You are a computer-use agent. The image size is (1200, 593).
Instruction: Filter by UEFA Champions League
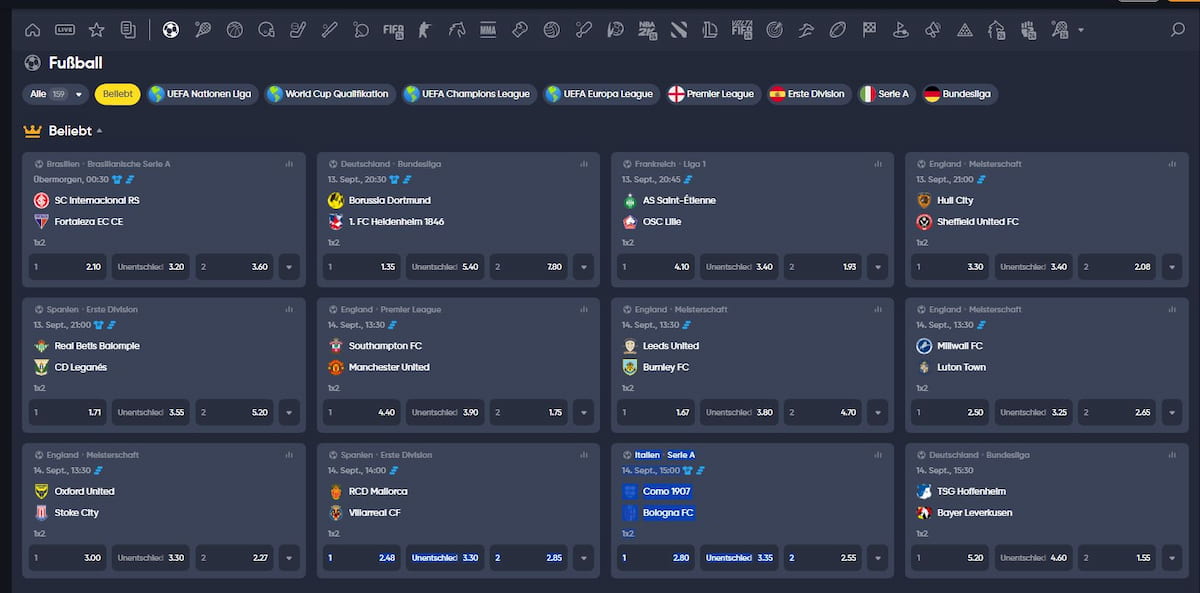pos(468,94)
